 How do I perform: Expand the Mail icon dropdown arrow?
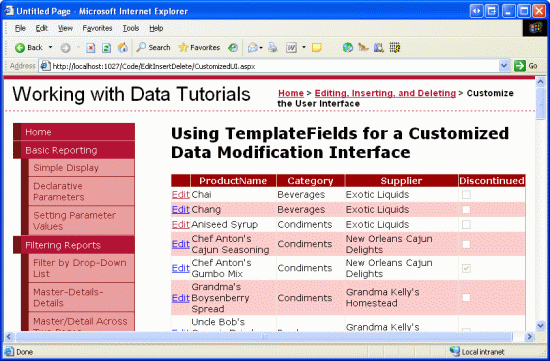coord(261,47)
